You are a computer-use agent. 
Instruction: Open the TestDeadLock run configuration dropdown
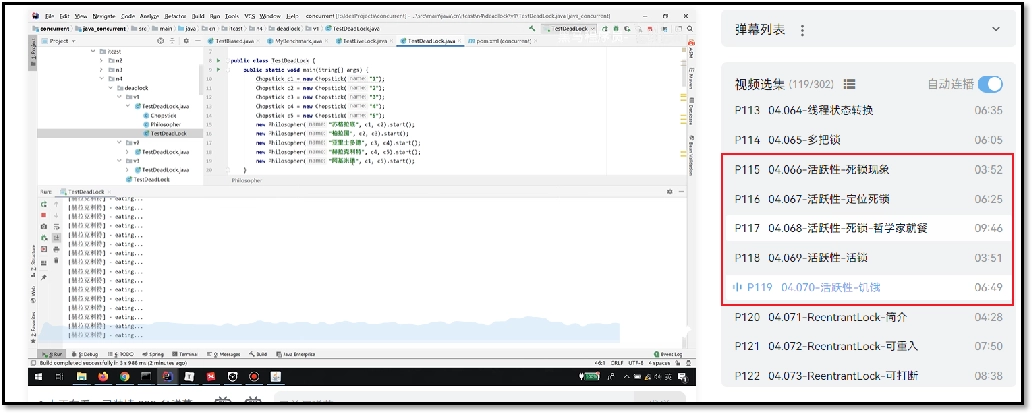[x=569, y=29]
